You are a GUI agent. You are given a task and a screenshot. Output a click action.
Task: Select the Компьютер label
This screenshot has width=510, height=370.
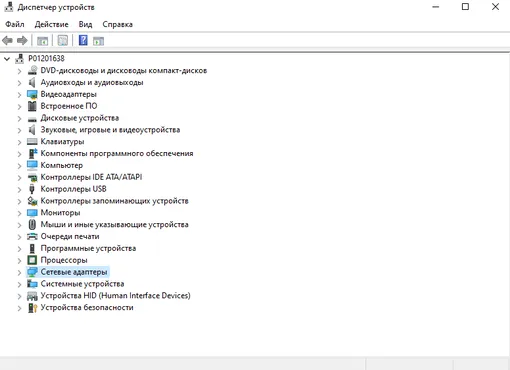[x=62, y=165]
